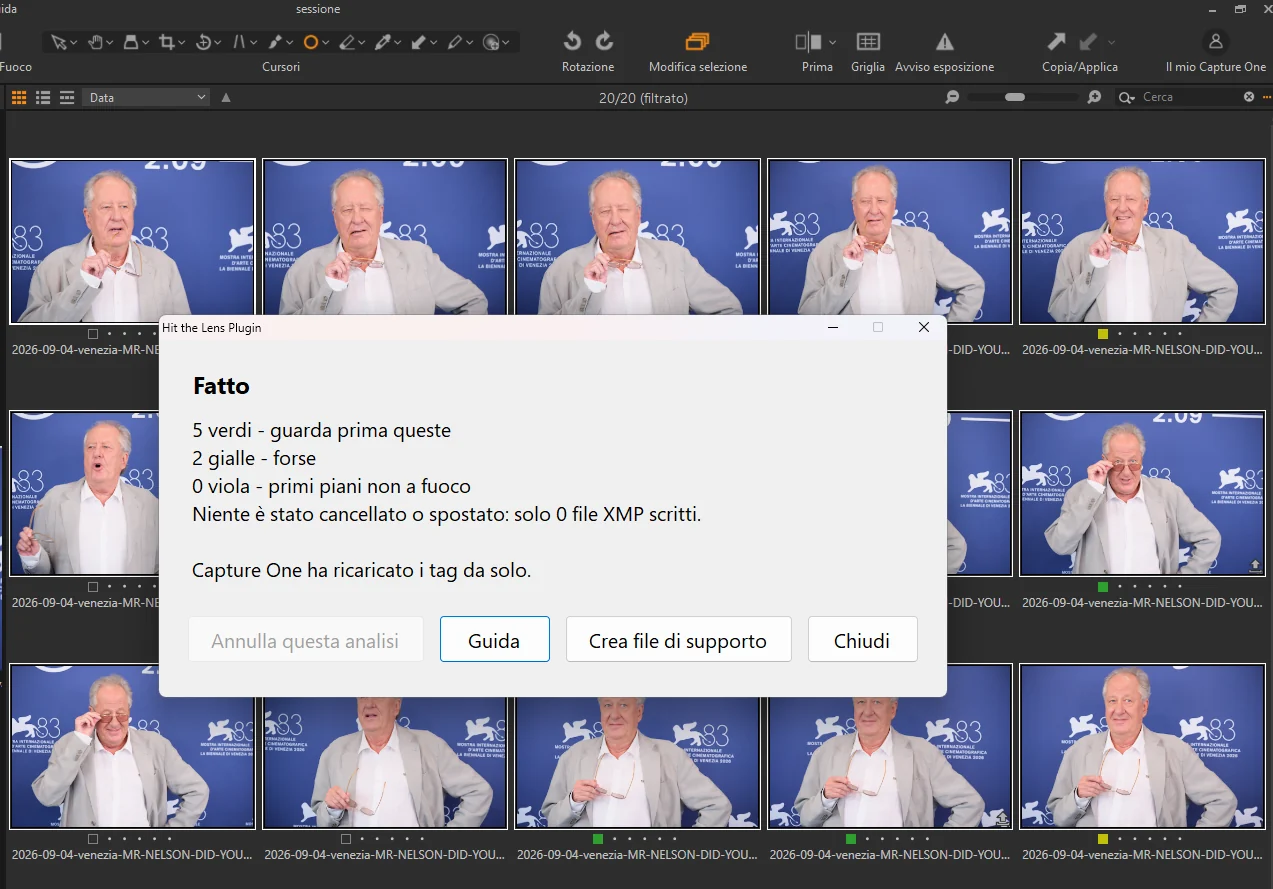Click the Guida button in plugin dialog
The image size is (1273, 889).
tap(494, 640)
